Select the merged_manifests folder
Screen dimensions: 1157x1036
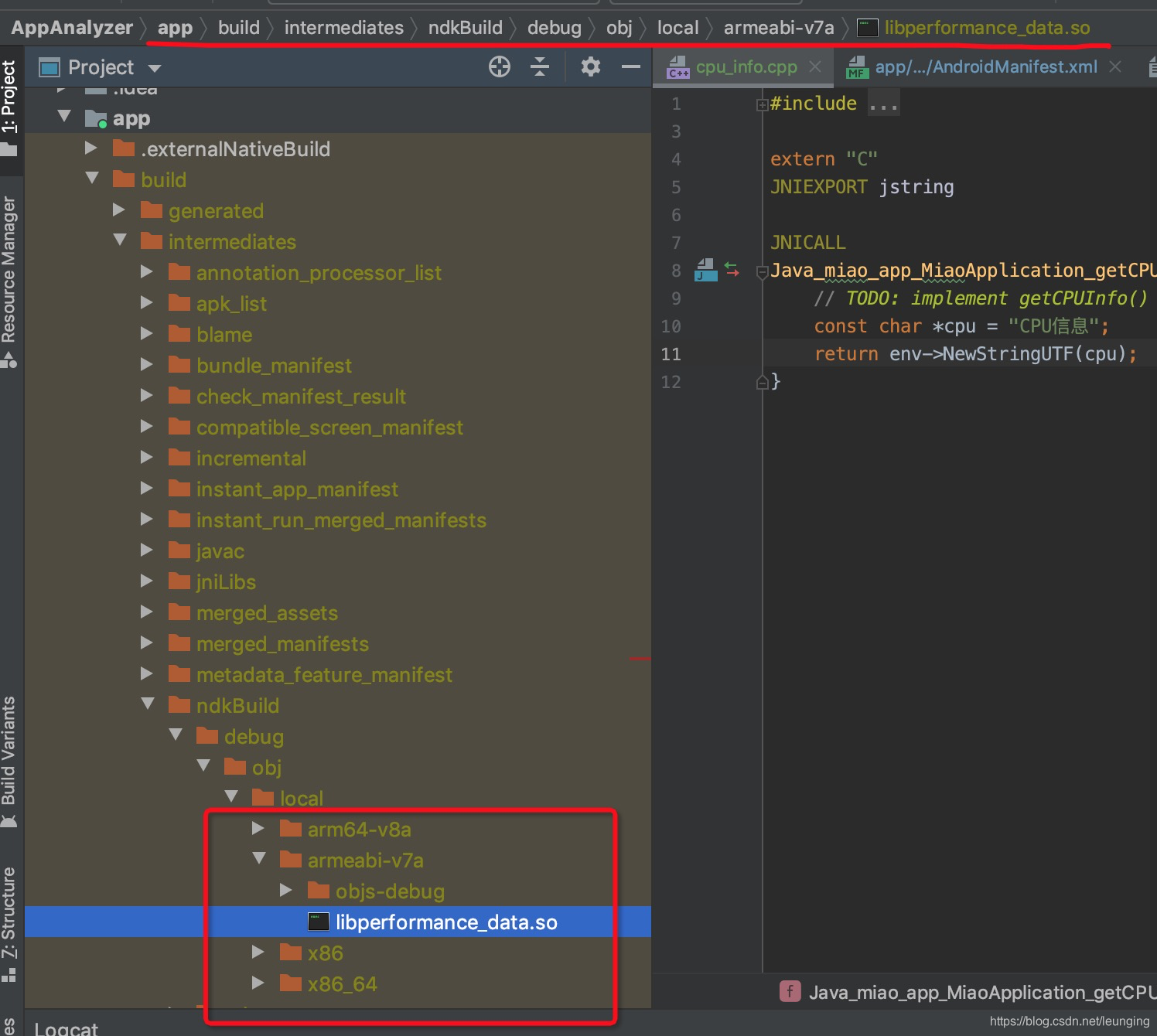pyautogui.click(x=282, y=643)
